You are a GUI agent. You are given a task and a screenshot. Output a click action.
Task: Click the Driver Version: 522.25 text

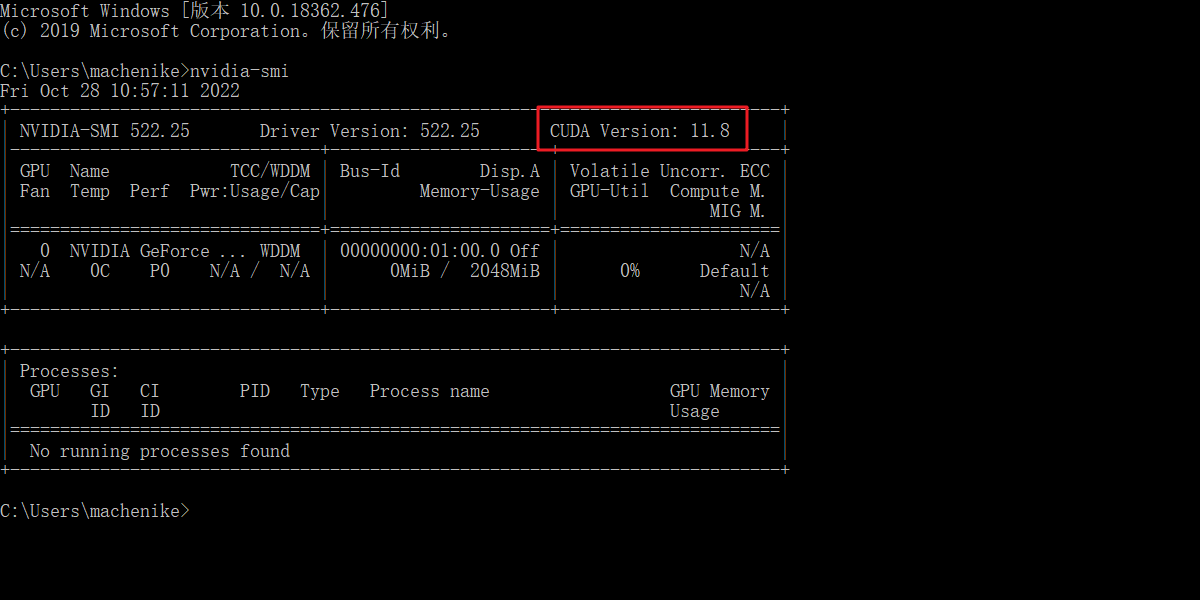click(370, 131)
